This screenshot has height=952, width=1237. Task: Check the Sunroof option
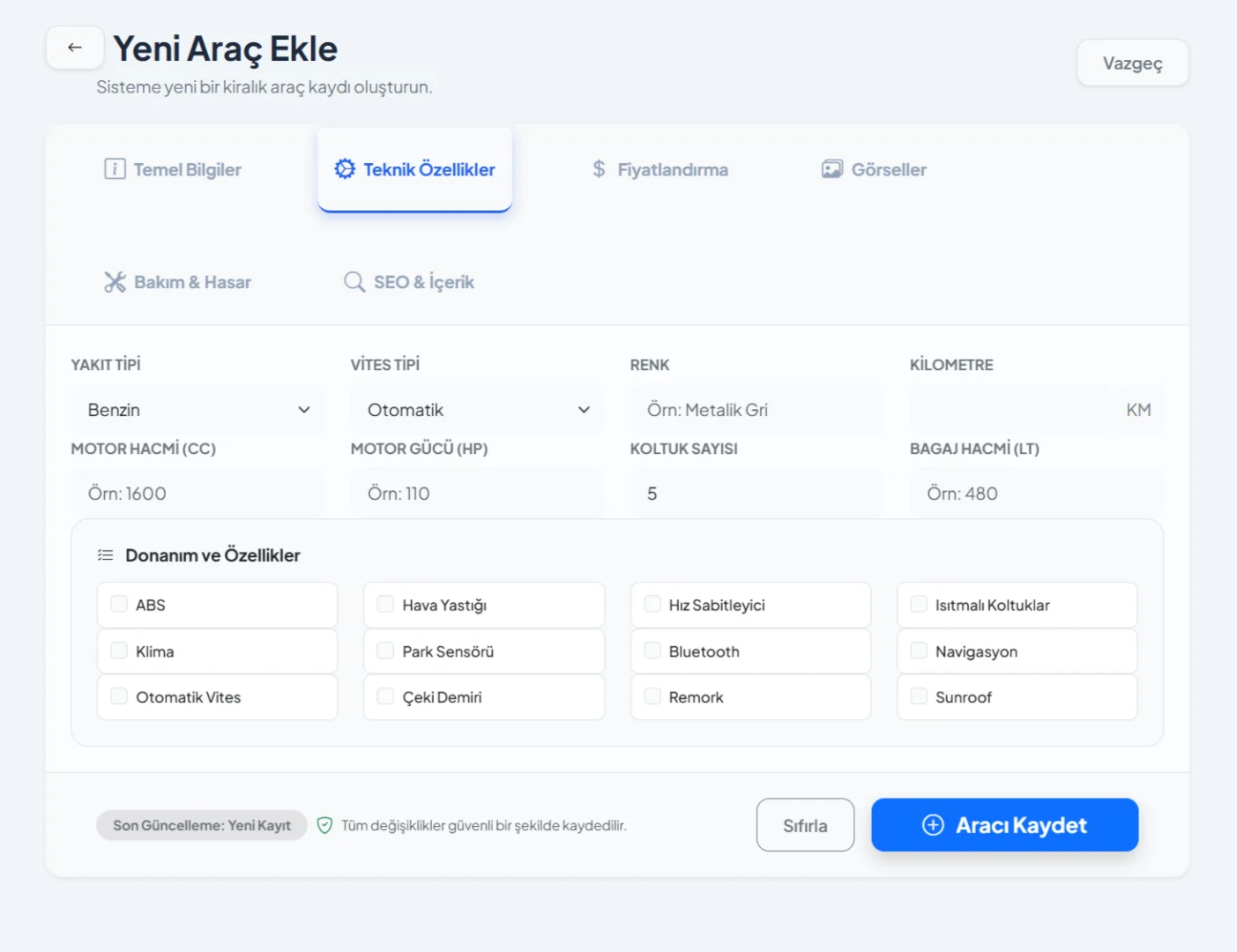[x=919, y=696]
